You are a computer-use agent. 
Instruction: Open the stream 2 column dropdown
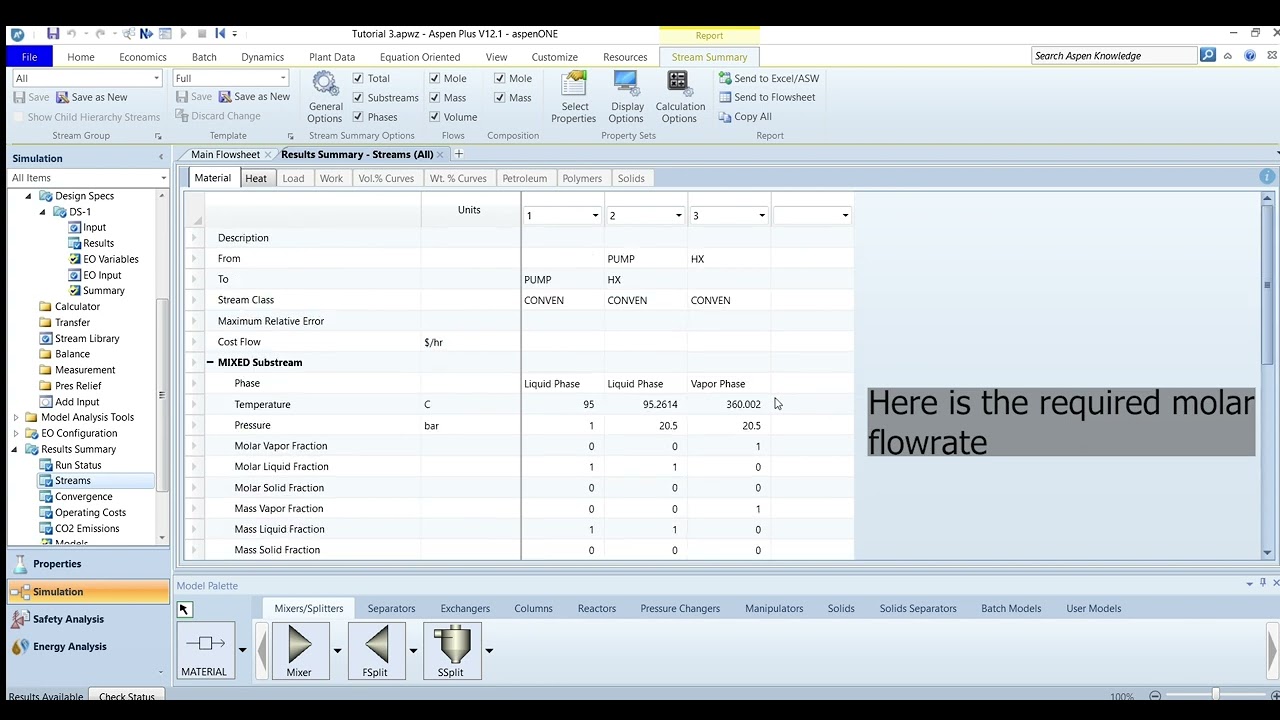[x=678, y=216]
